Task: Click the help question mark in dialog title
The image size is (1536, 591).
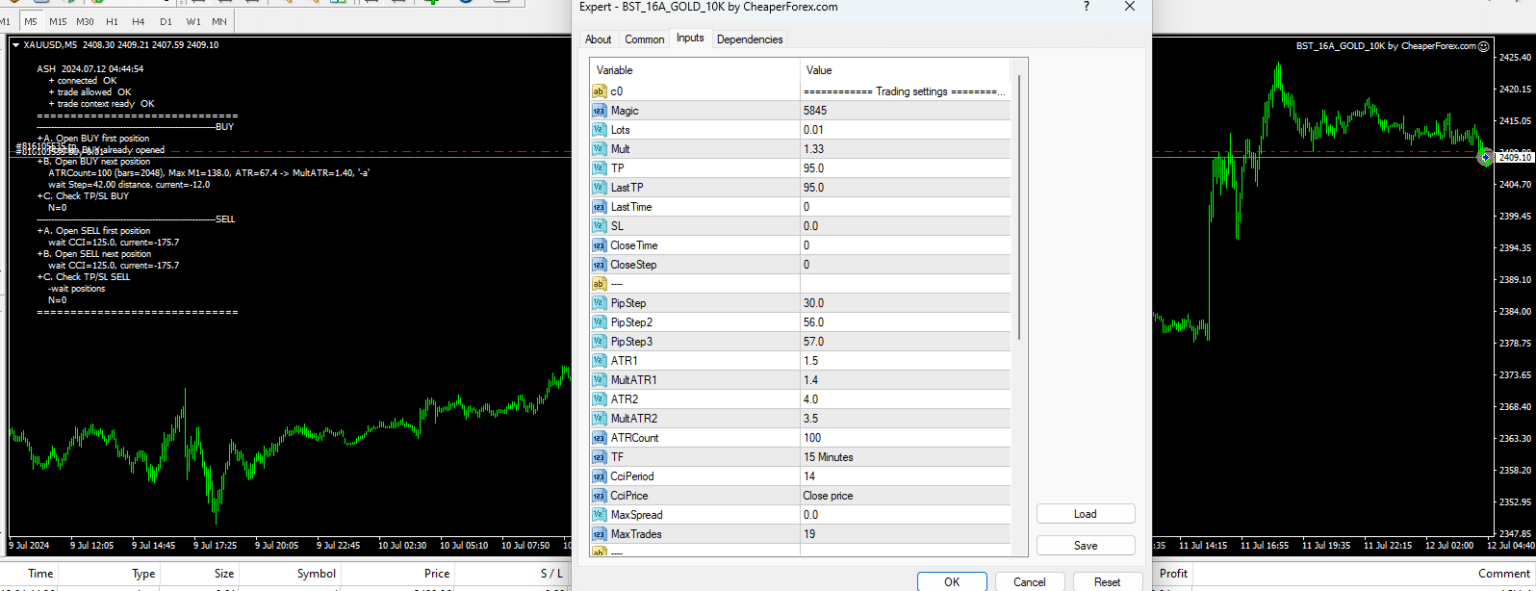Action: click(x=1086, y=7)
